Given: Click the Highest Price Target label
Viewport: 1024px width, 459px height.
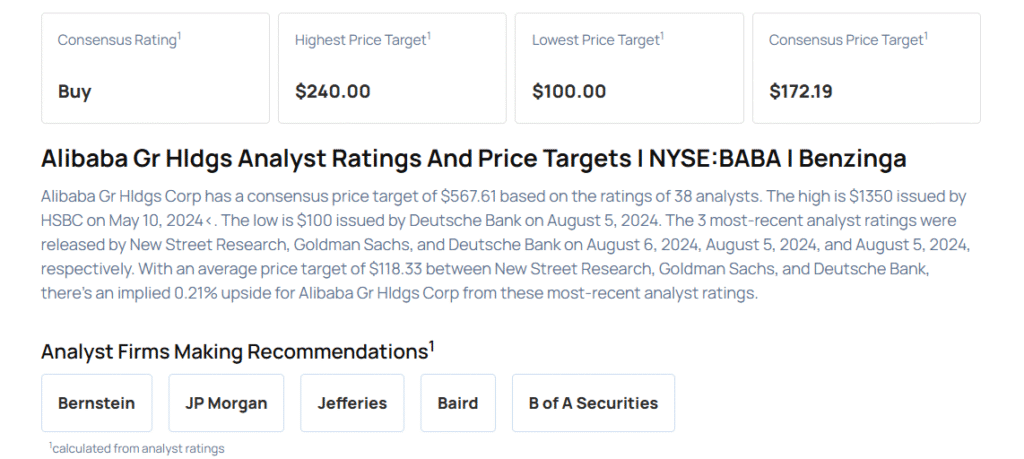Looking at the screenshot, I should [x=360, y=40].
